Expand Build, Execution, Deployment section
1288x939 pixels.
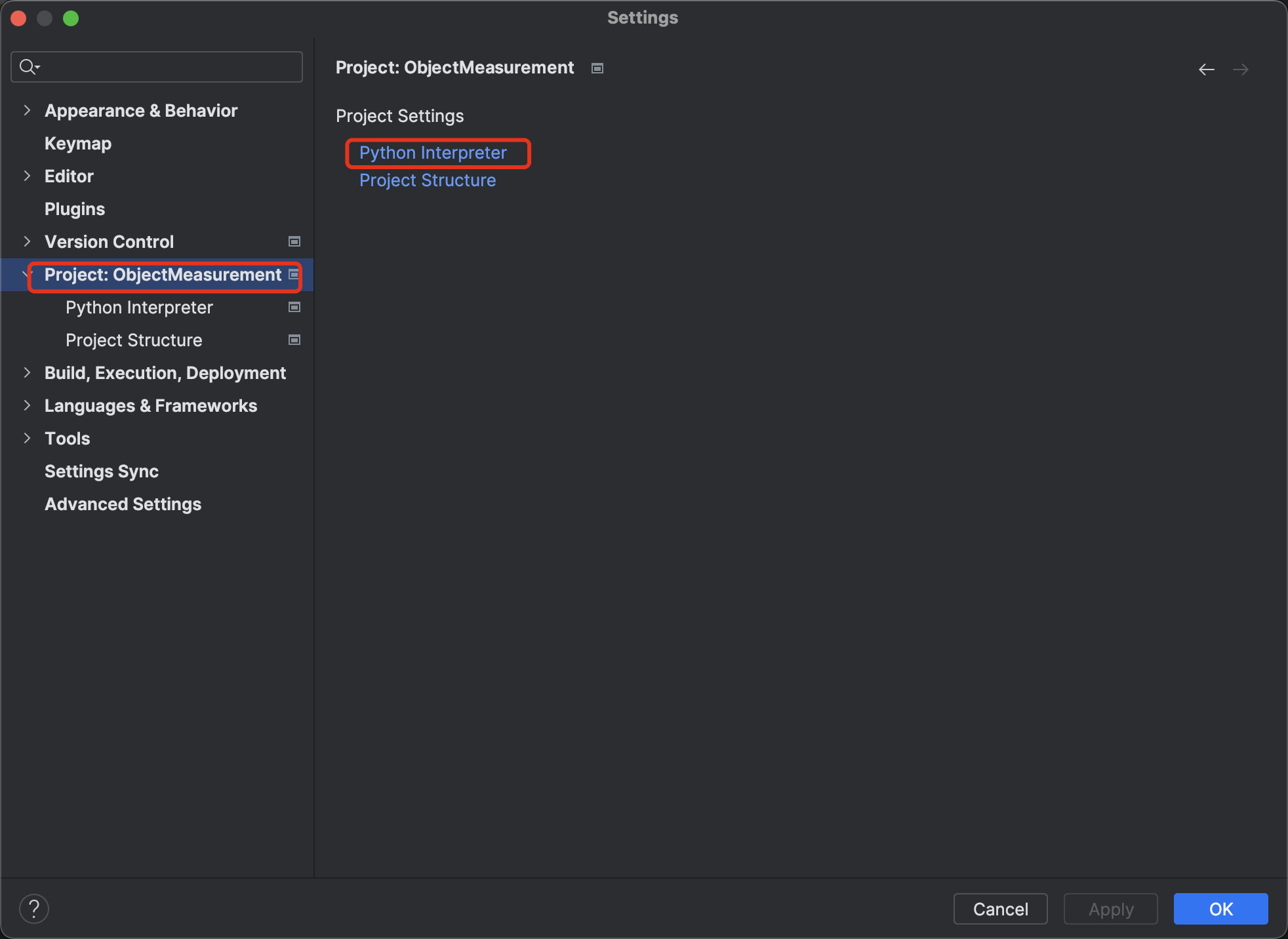27,373
